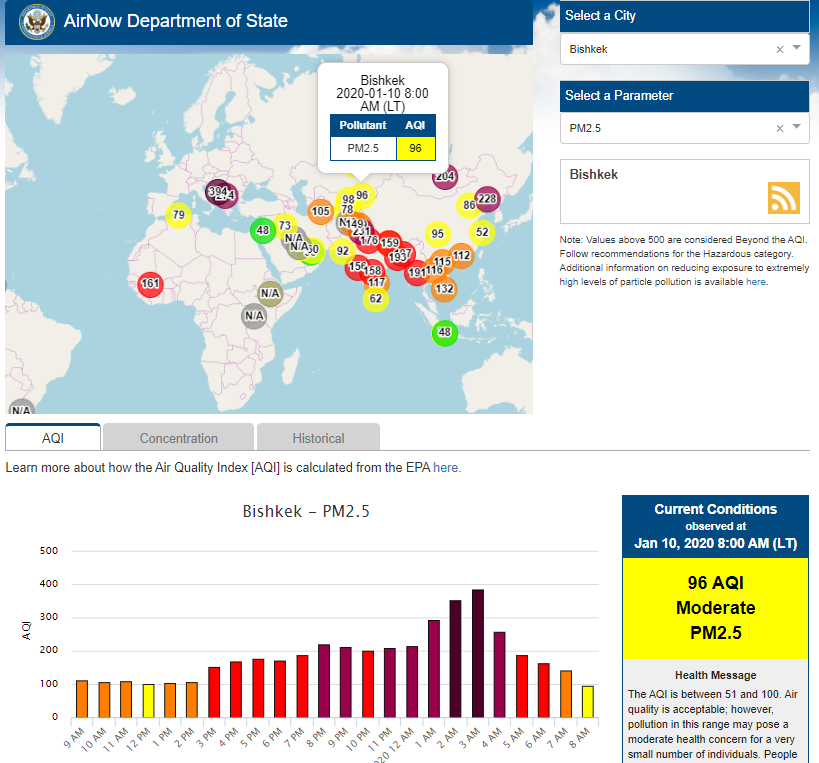Screen dimensions: 819x763
Task: Follow 'here' link about reducing particle exposure
Action: (756, 282)
